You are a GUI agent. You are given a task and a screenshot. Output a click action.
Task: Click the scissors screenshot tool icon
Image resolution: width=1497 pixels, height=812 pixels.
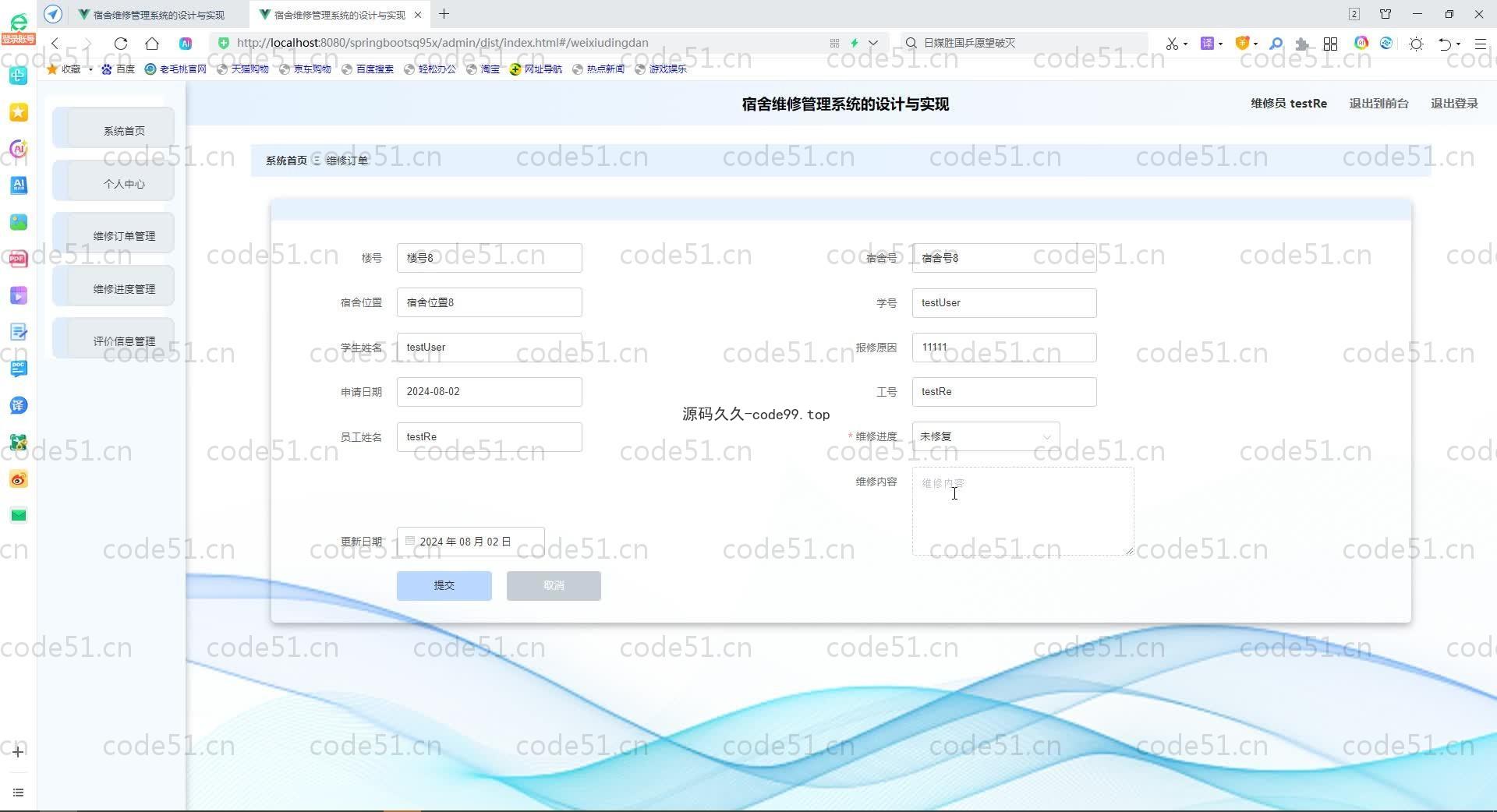1171,44
